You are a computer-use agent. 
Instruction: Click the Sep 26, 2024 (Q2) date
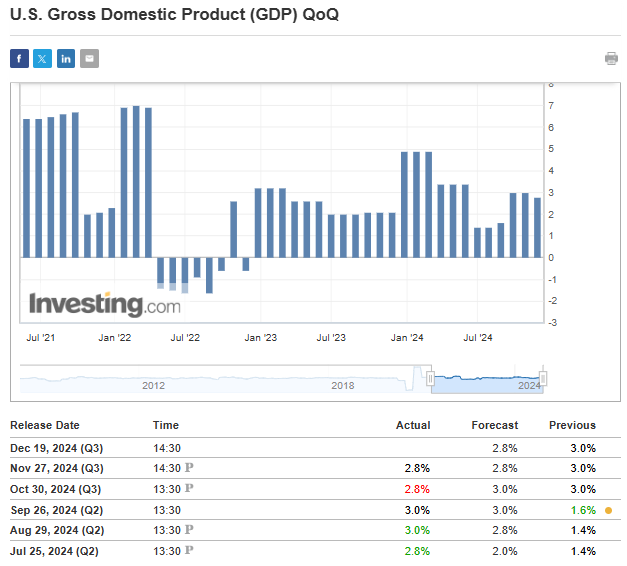click(x=57, y=510)
